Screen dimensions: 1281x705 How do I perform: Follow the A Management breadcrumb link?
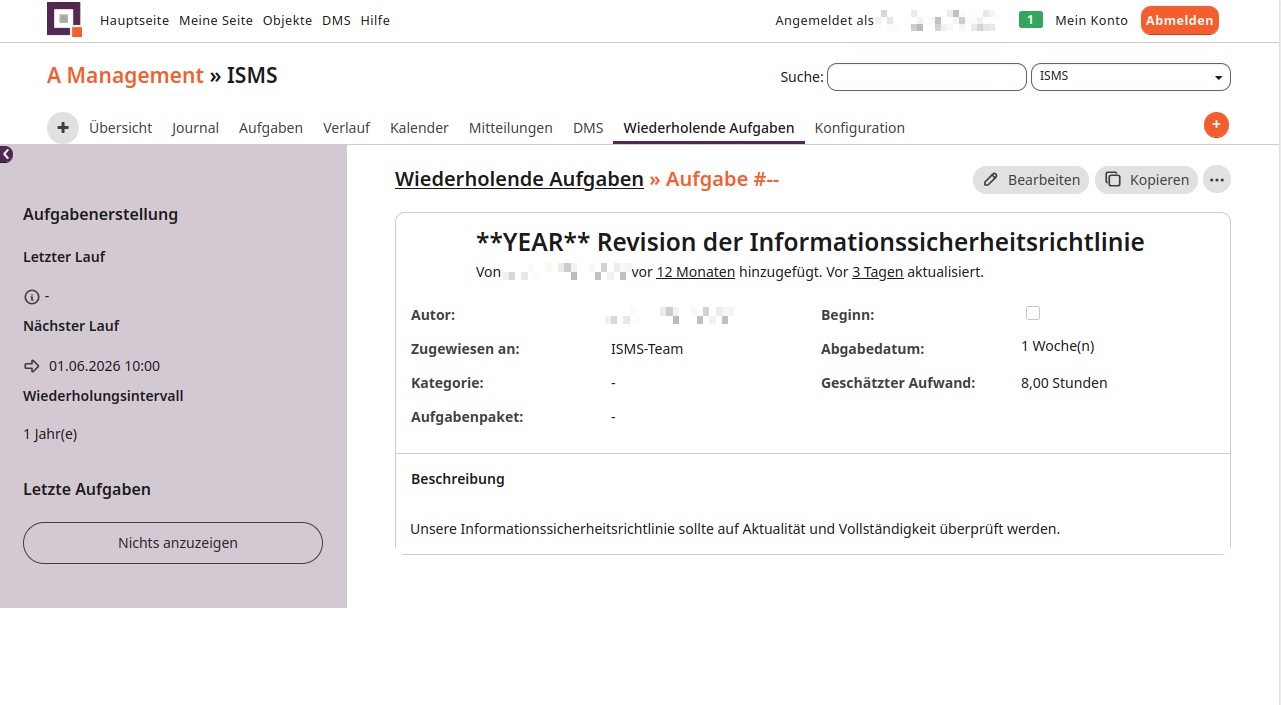[x=125, y=76]
